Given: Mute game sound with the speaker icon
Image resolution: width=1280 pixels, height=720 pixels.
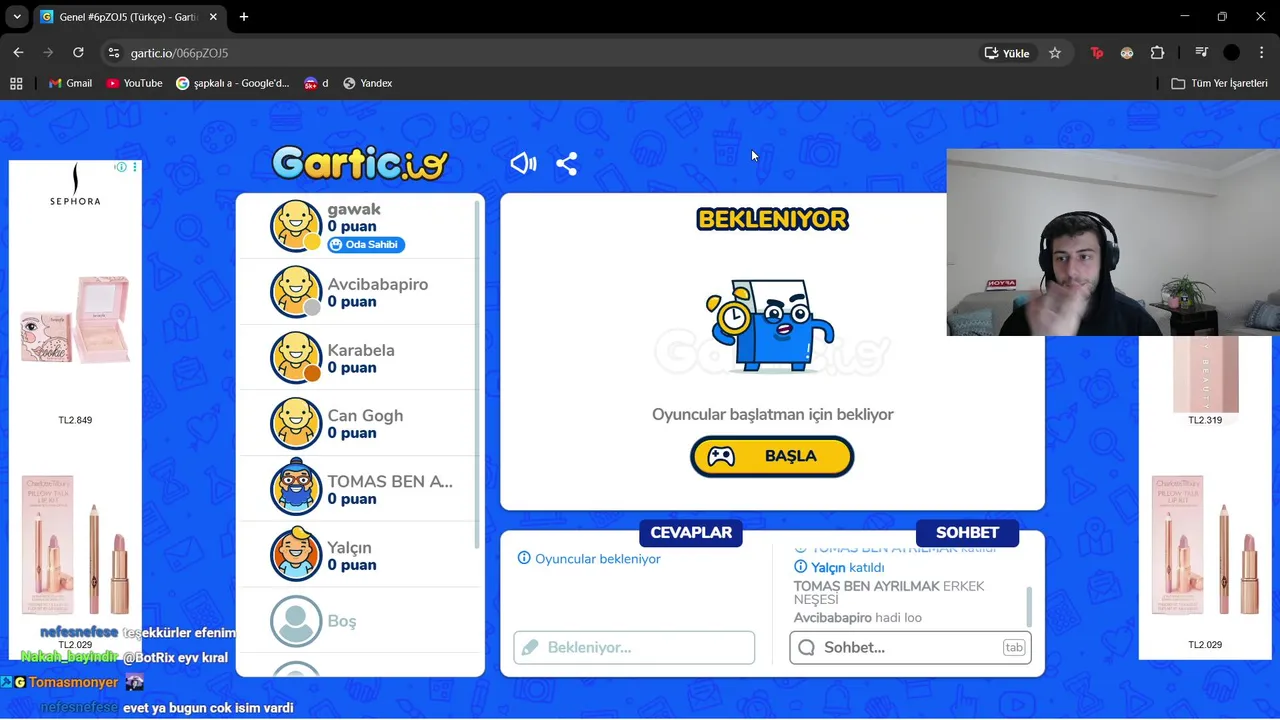Looking at the screenshot, I should 523,164.
